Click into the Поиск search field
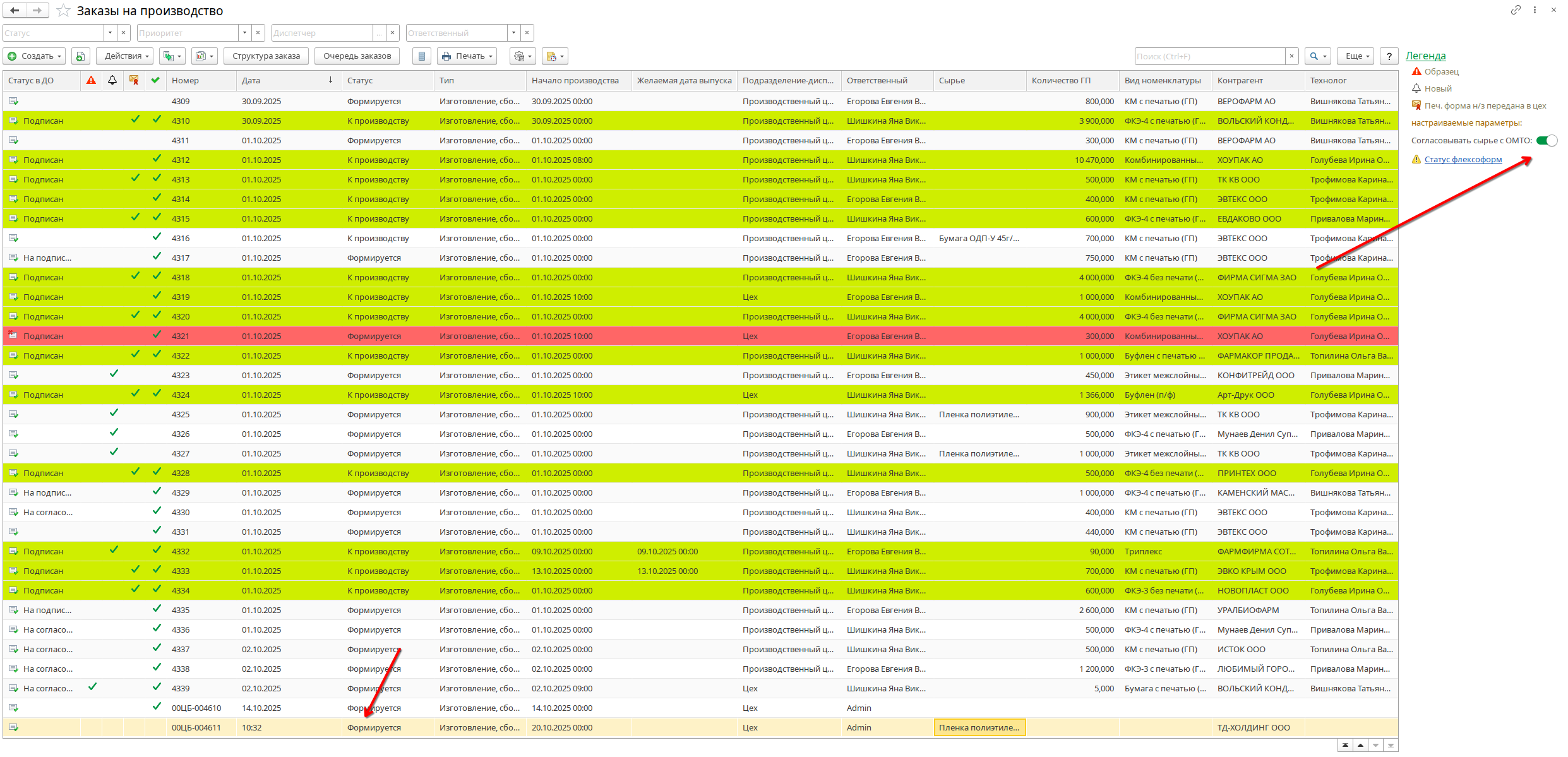Screen dimensions: 1568x757 [x=1209, y=56]
